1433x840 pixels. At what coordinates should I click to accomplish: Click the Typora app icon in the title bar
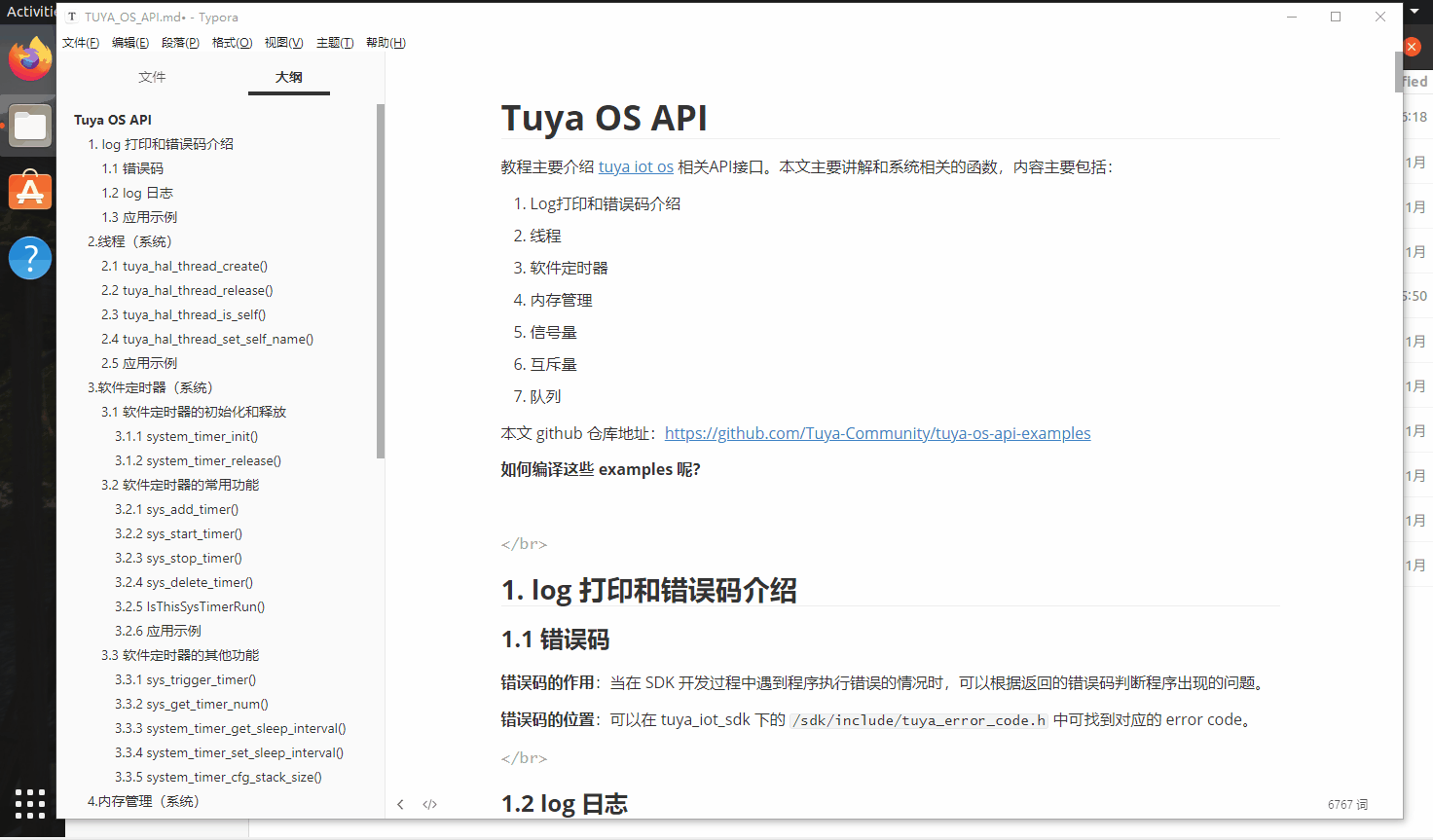72,17
